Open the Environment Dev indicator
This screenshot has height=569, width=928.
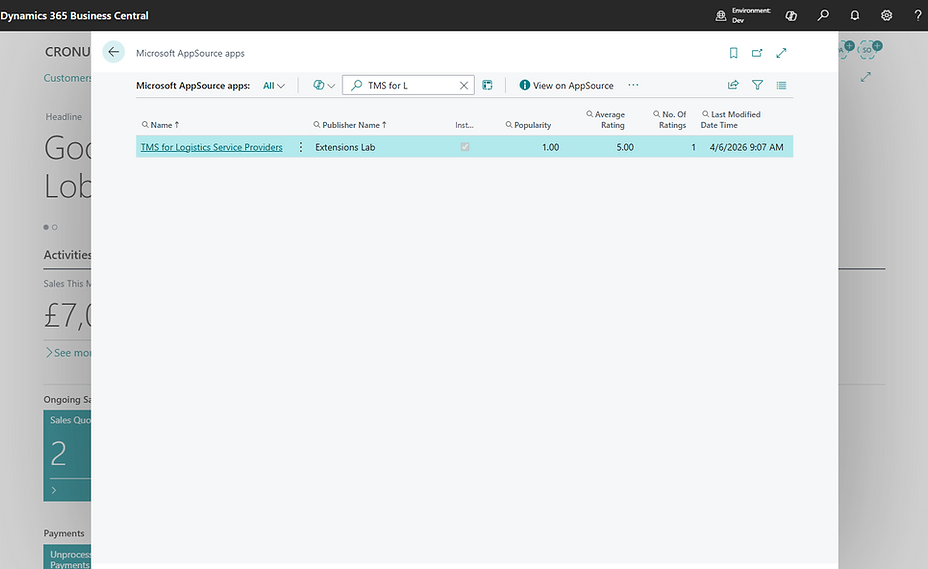(743, 15)
